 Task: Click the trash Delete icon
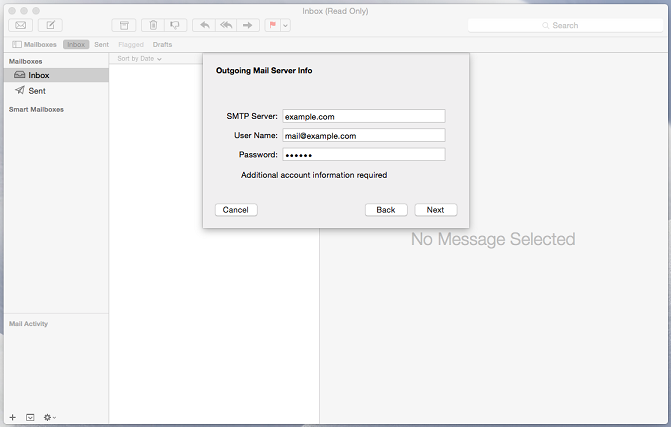(x=153, y=25)
